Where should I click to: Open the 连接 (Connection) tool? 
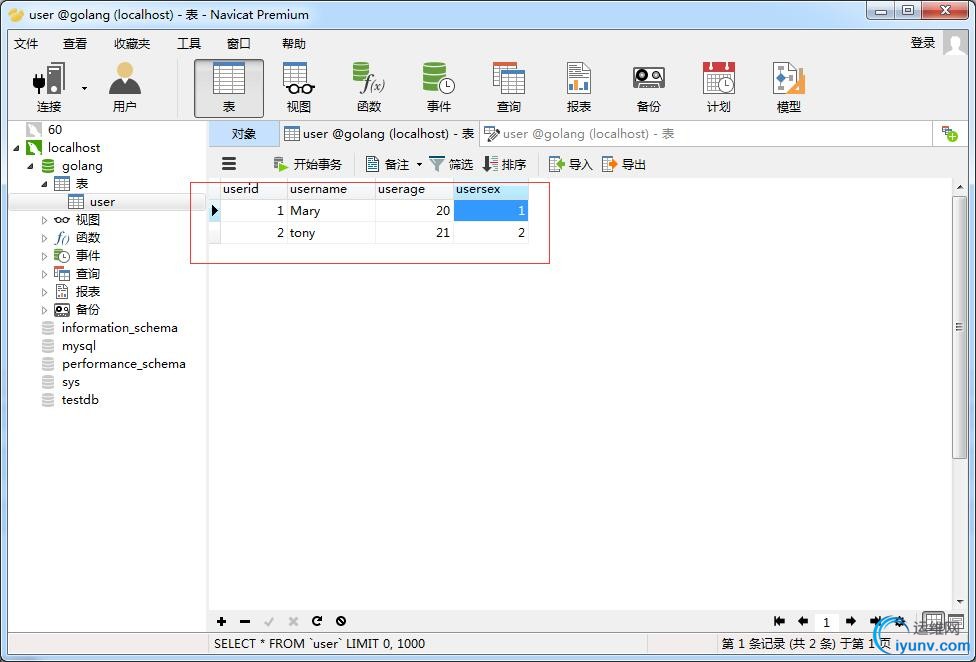pos(49,88)
